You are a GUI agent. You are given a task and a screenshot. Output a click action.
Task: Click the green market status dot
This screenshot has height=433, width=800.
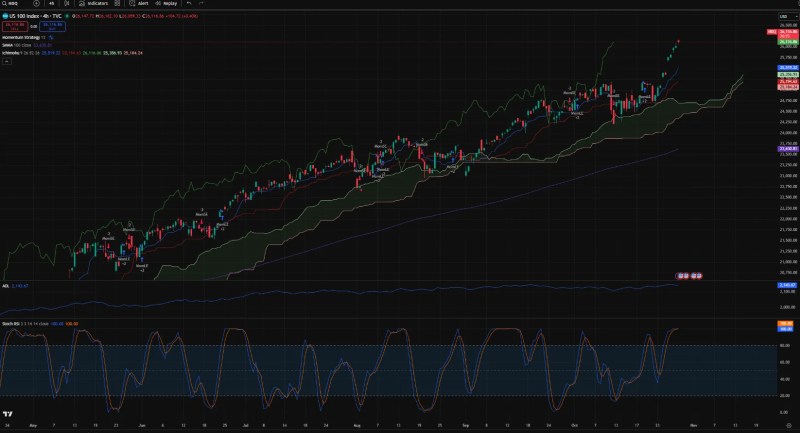point(67,16)
